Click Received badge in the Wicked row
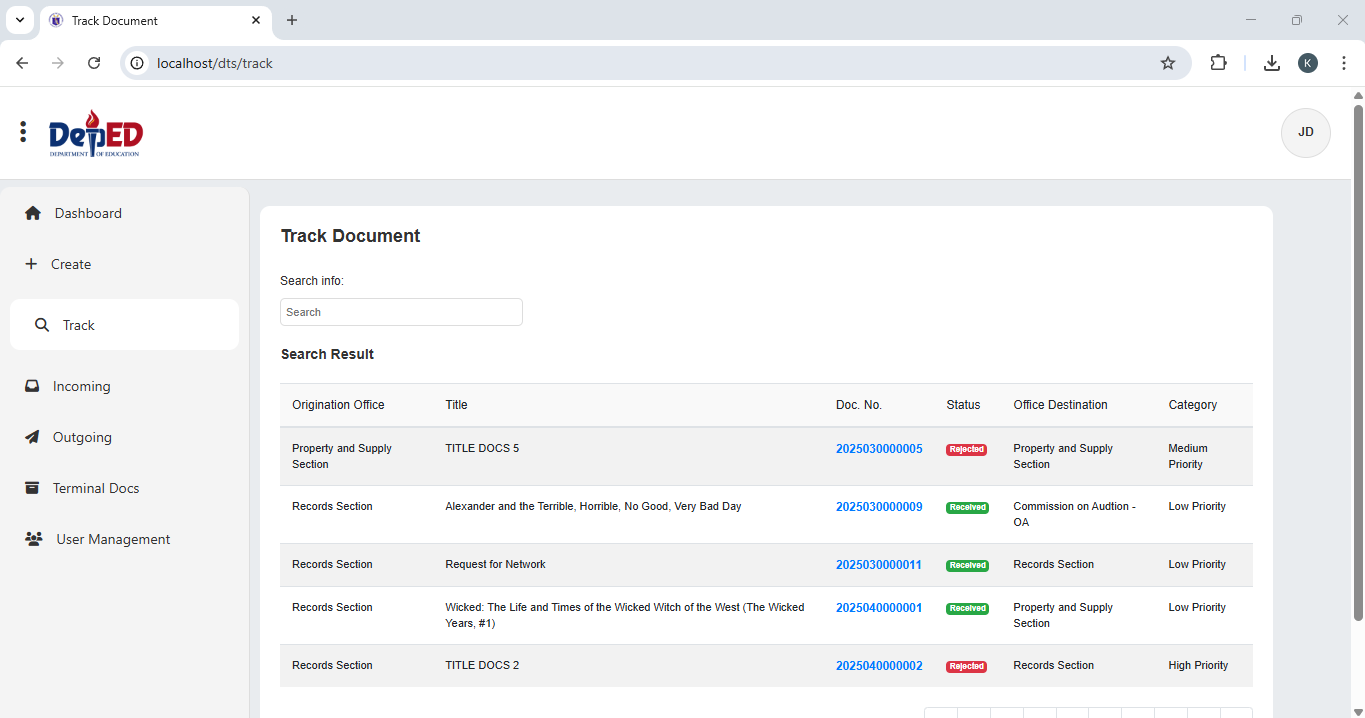This screenshot has width=1365, height=718. click(x=967, y=609)
